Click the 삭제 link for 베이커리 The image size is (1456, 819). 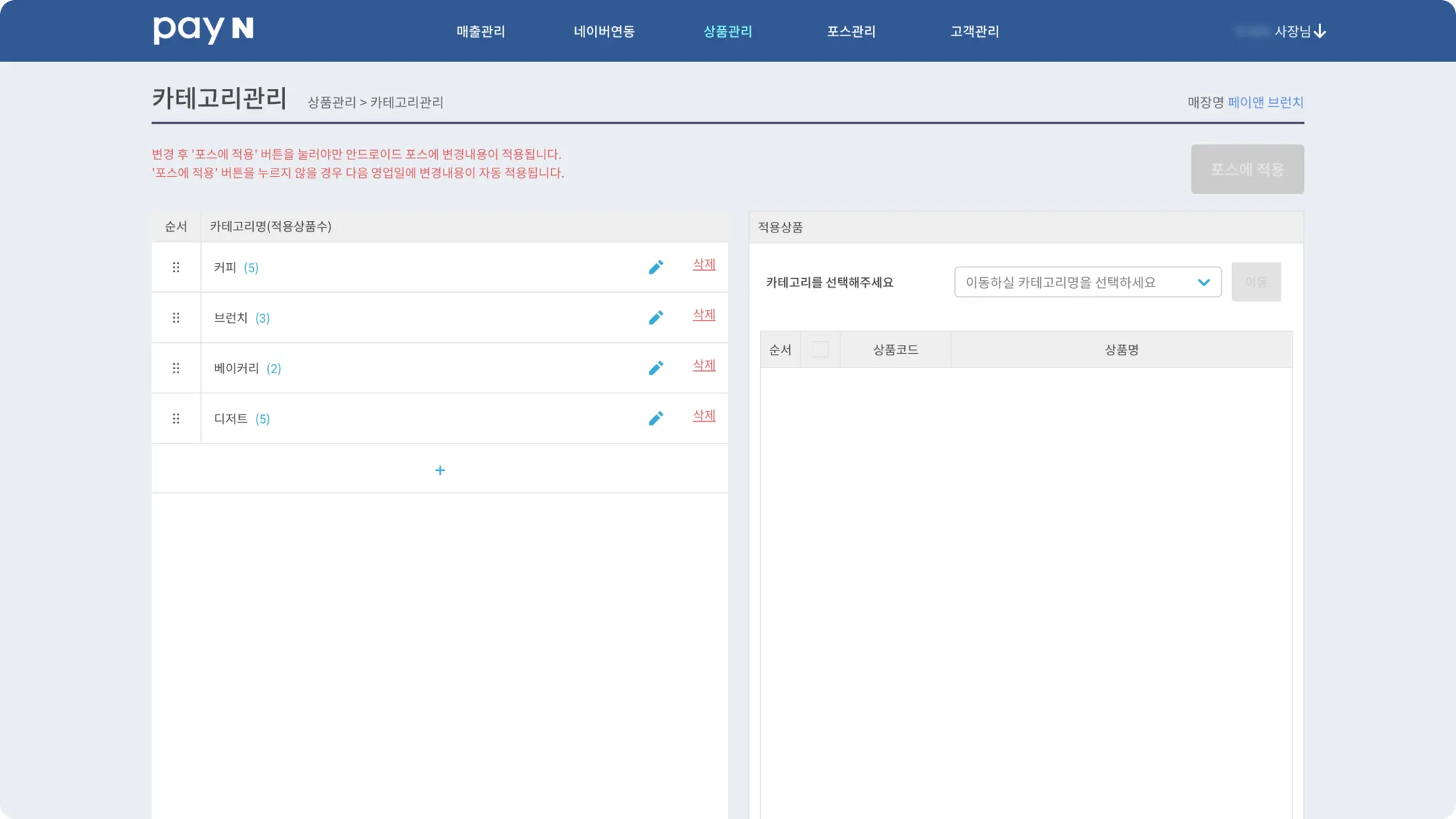[x=704, y=365]
